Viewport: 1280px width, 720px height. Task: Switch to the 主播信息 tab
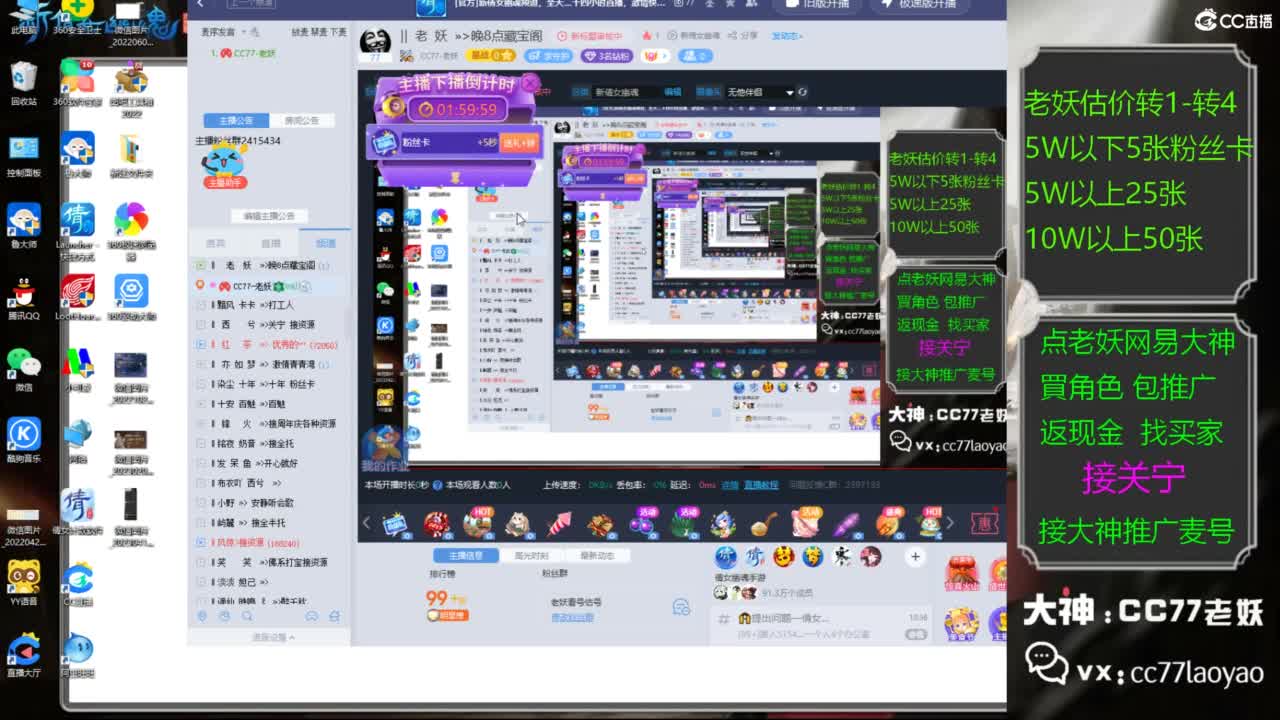coord(466,556)
